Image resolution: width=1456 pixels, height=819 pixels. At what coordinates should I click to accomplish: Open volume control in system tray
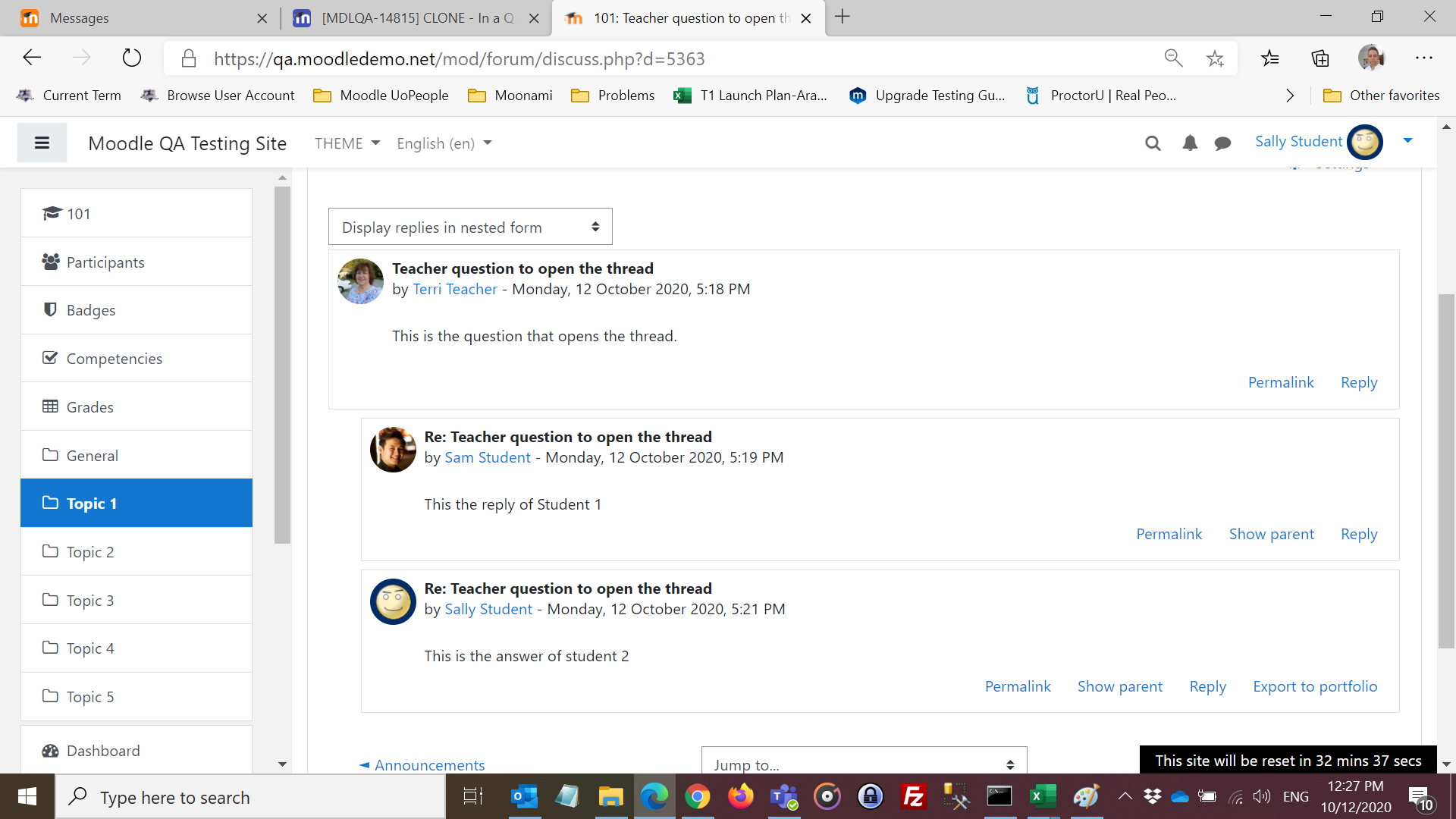[1261, 796]
